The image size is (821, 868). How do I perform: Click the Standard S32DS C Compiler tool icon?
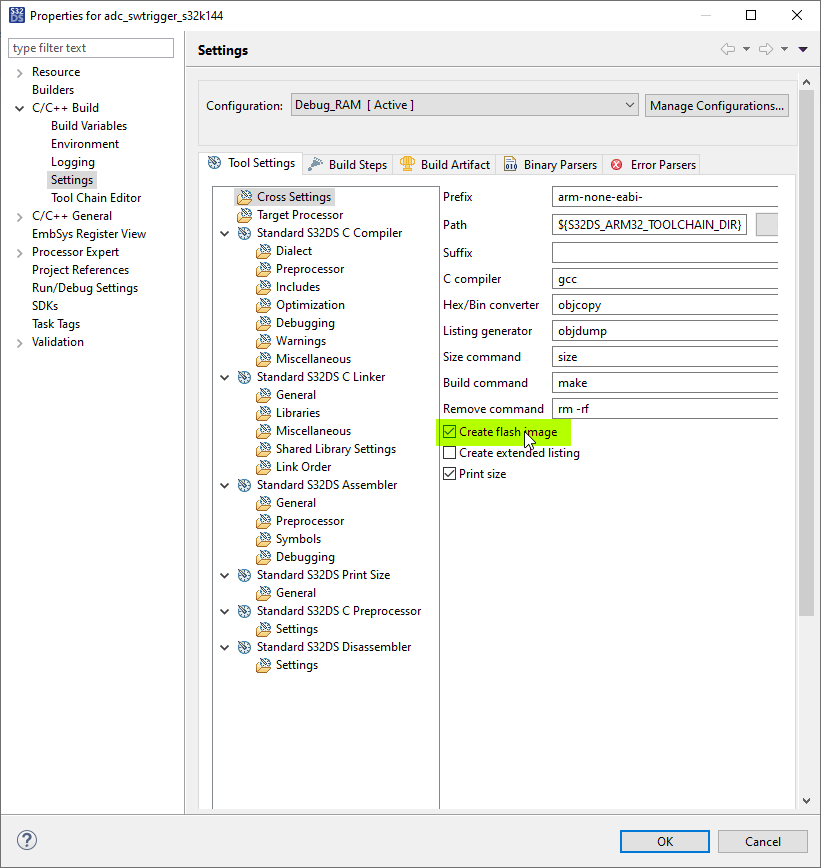[244, 233]
